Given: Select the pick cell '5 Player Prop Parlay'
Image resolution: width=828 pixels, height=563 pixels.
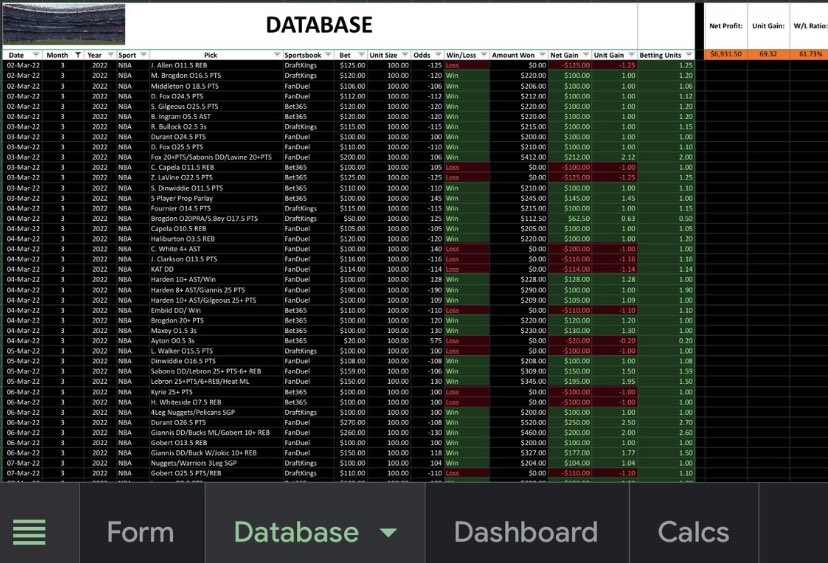Looking at the screenshot, I should click(215, 198).
